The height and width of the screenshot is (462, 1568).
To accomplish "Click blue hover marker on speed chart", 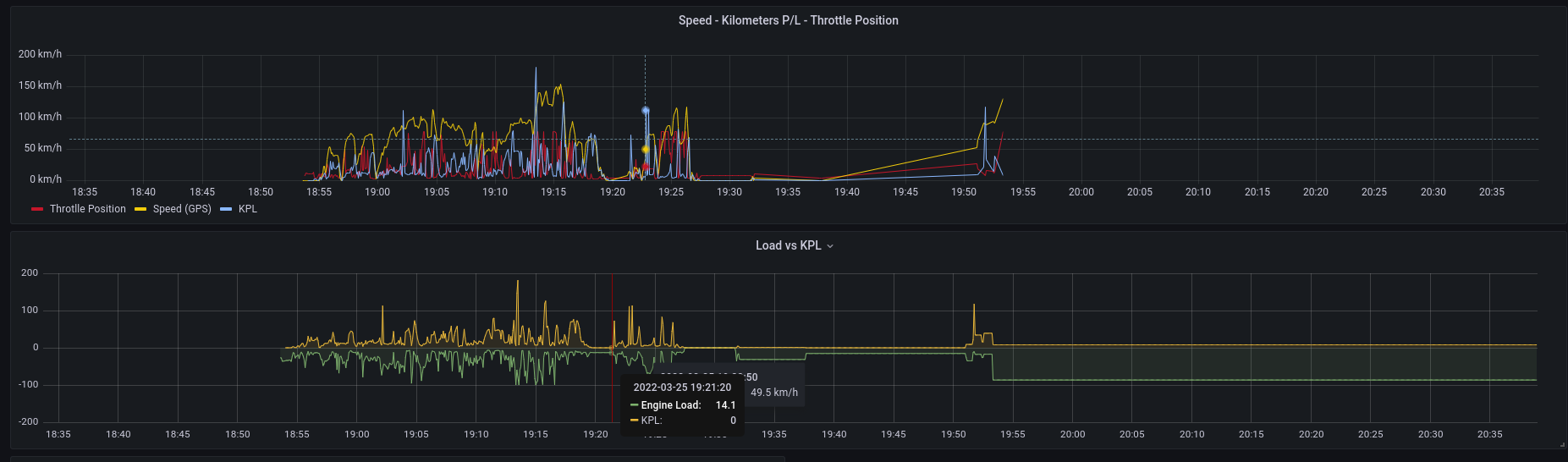I will click(x=645, y=111).
